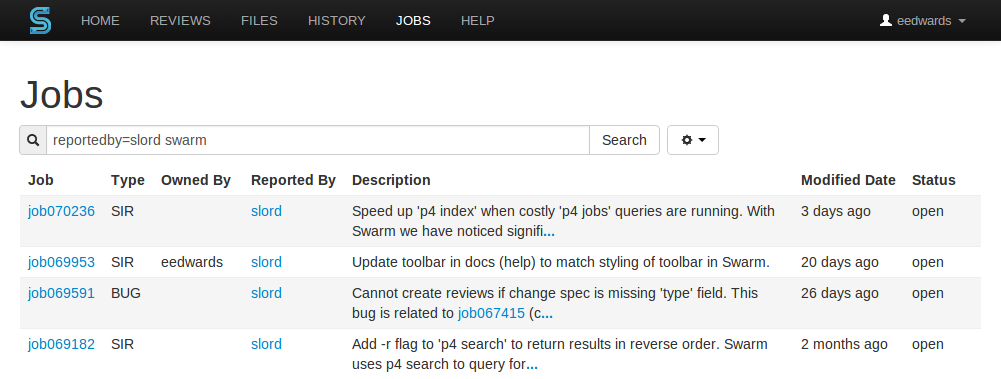Viewport: 1001px width, 379px height.
Task: Click '26 days ago' modified date
Action: (839, 293)
